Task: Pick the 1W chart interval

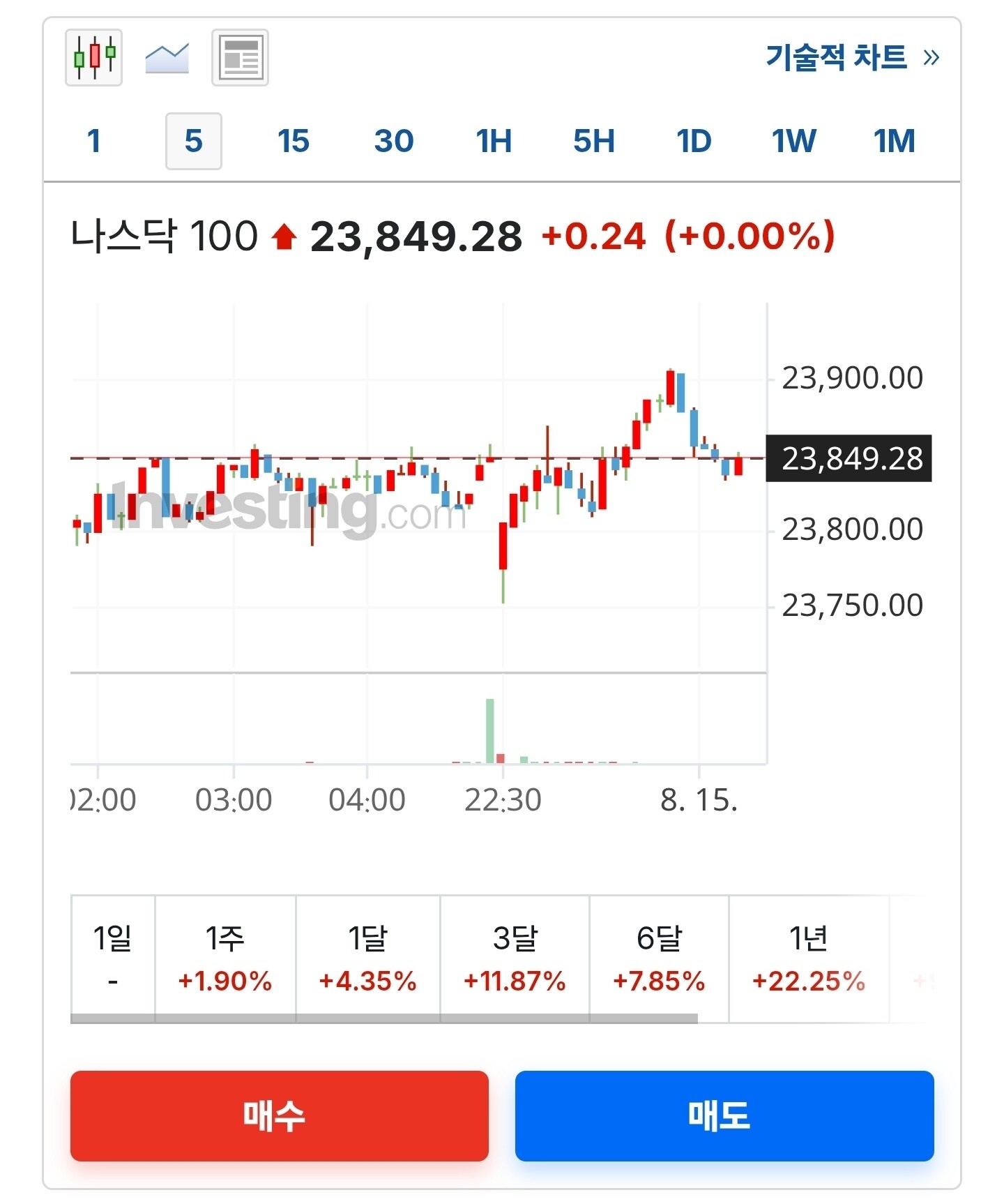Action: (x=794, y=141)
